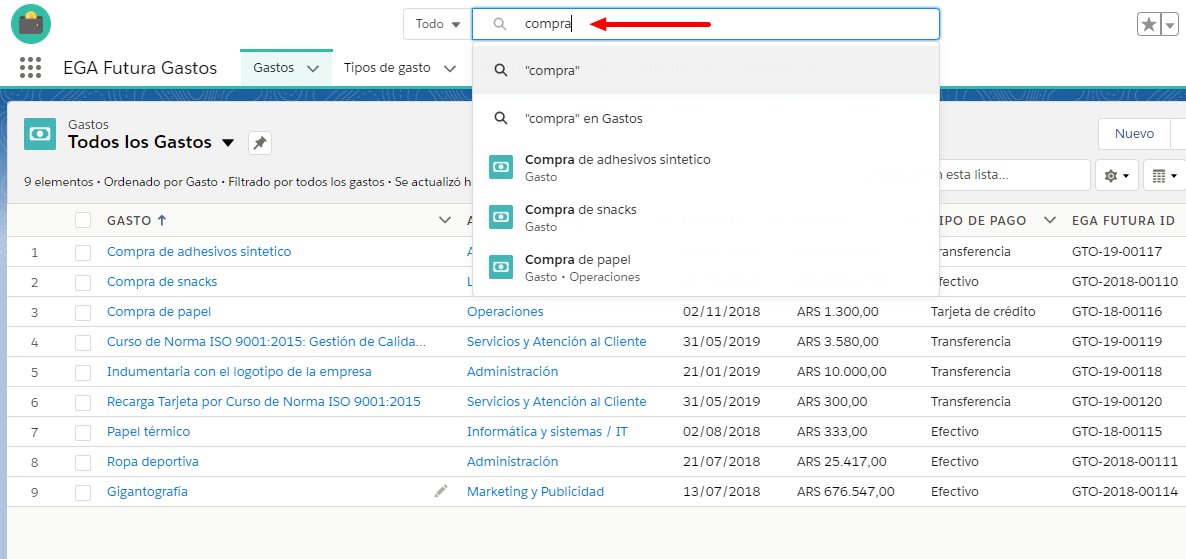The width and height of the screenshot is (1186, 559).
Task: Click the GTO-2018-00114 cell
Action: point(1125,492)
